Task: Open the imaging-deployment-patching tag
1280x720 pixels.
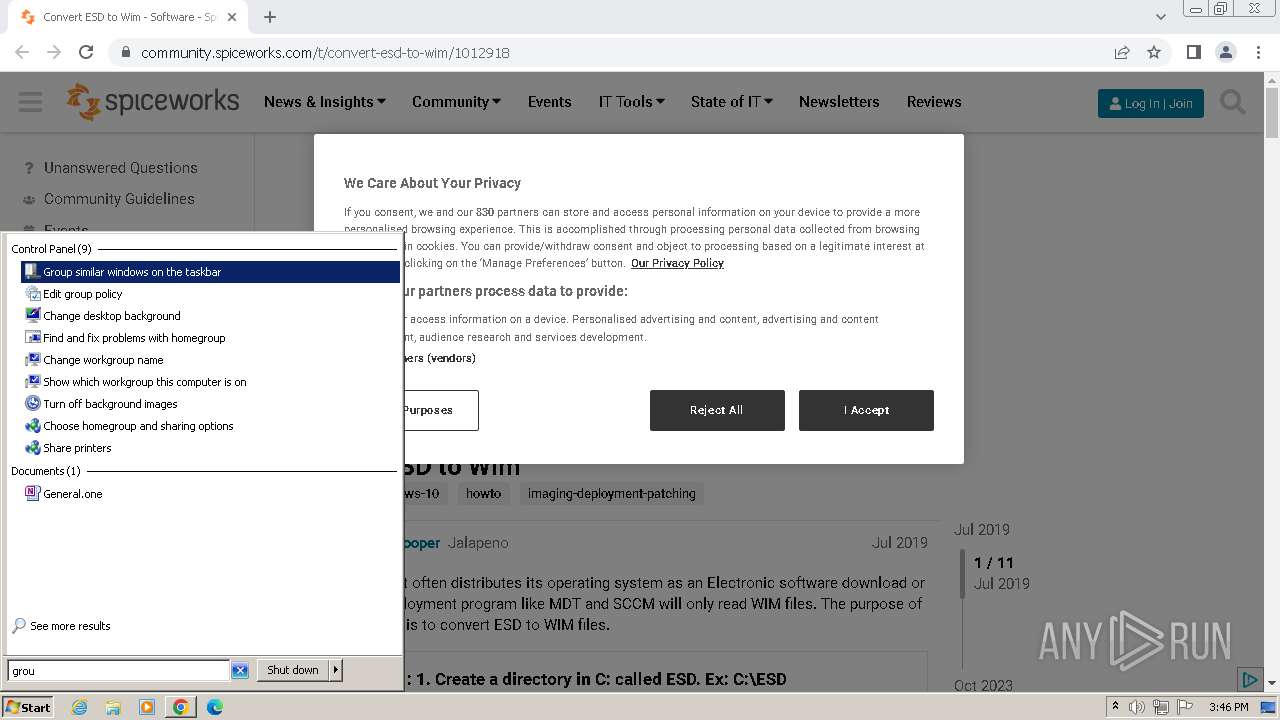Action: coord(611,494)
